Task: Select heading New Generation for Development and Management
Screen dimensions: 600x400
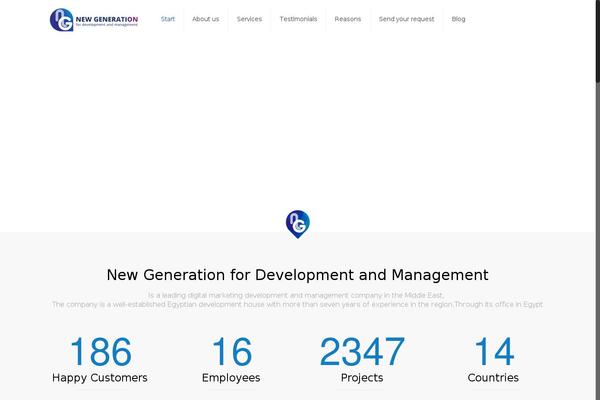Action: tap(297, 275)
